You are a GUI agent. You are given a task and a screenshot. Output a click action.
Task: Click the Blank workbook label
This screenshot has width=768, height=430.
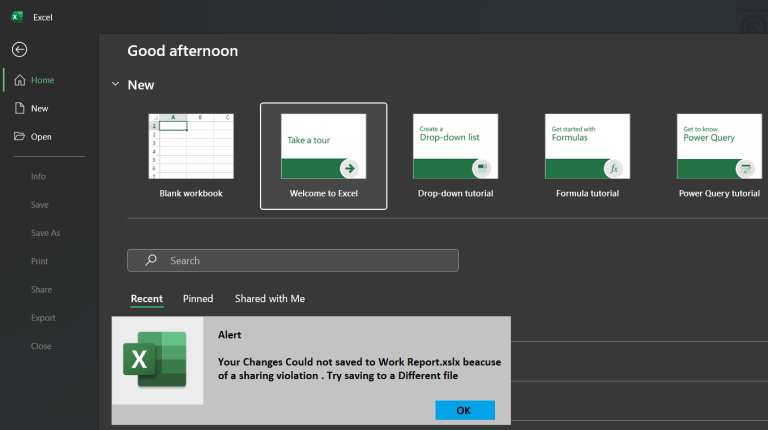[x=191, y=193]
